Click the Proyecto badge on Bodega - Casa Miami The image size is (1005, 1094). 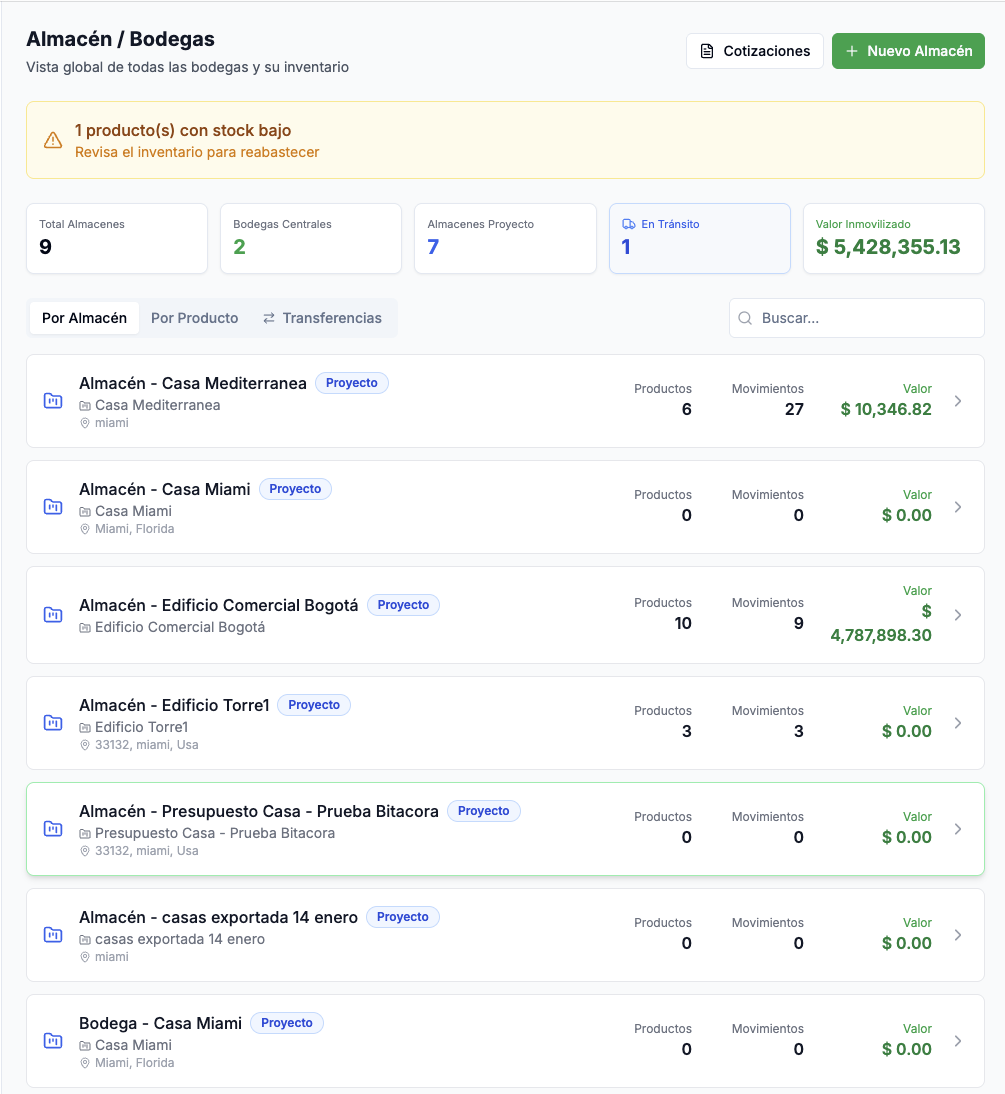coord(287,1023)
